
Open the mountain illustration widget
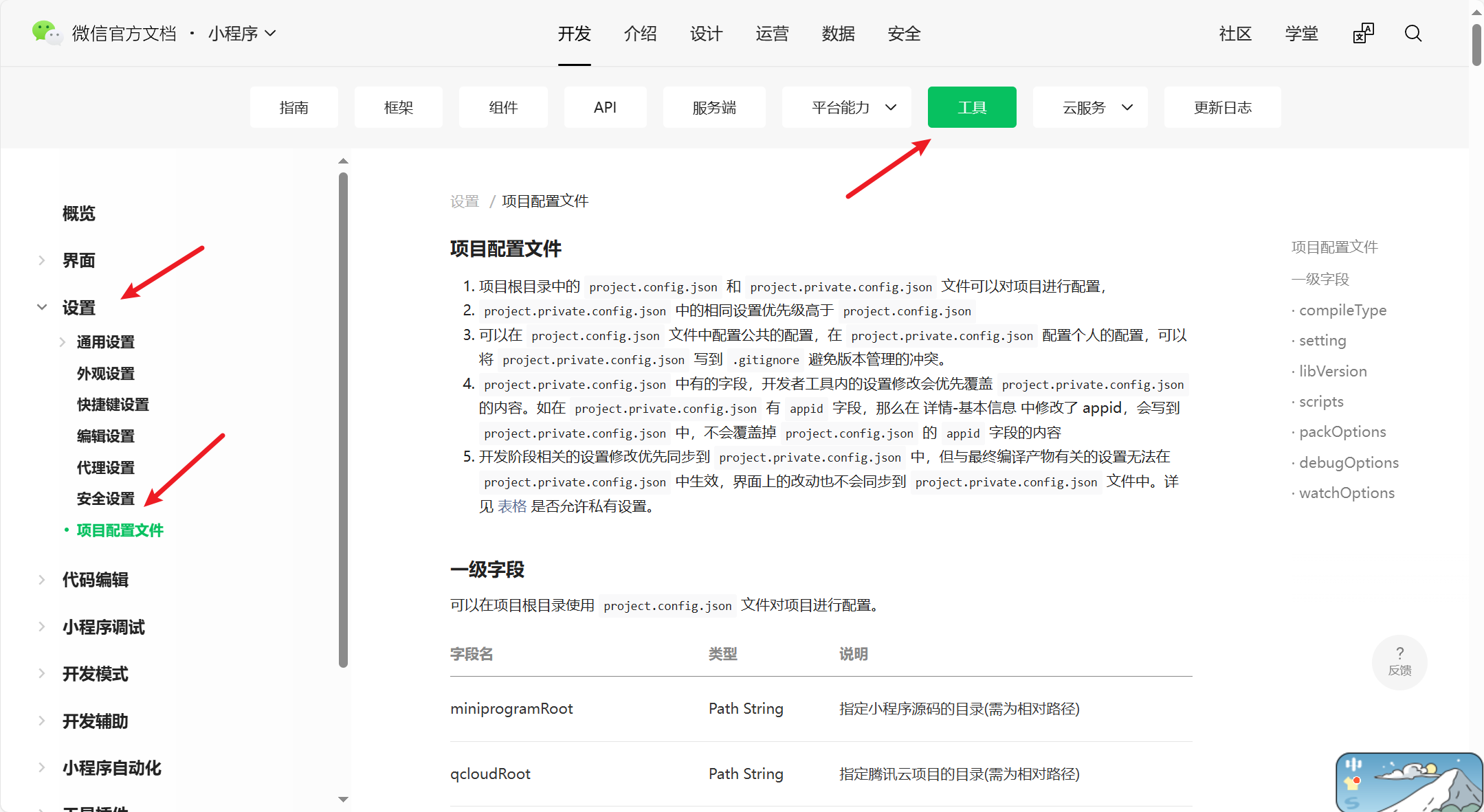point(1408,782)
